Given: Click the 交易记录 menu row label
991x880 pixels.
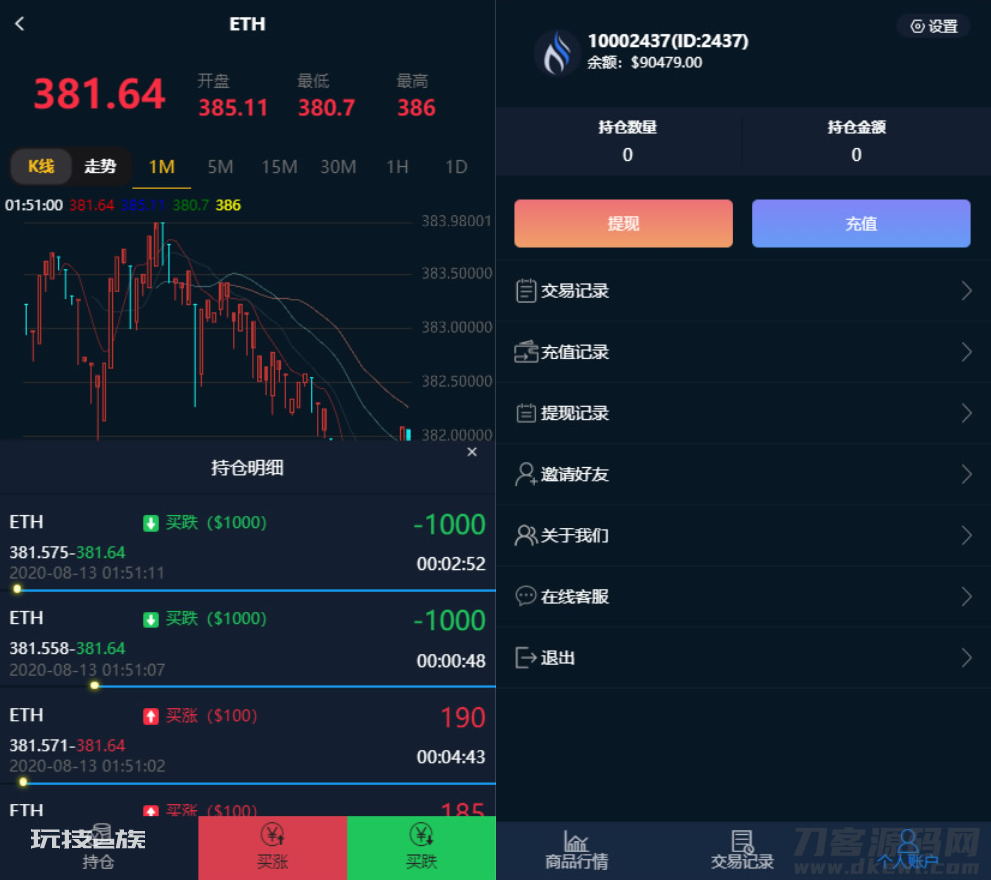Looking at the screenshot, I should tap(575, 291).
